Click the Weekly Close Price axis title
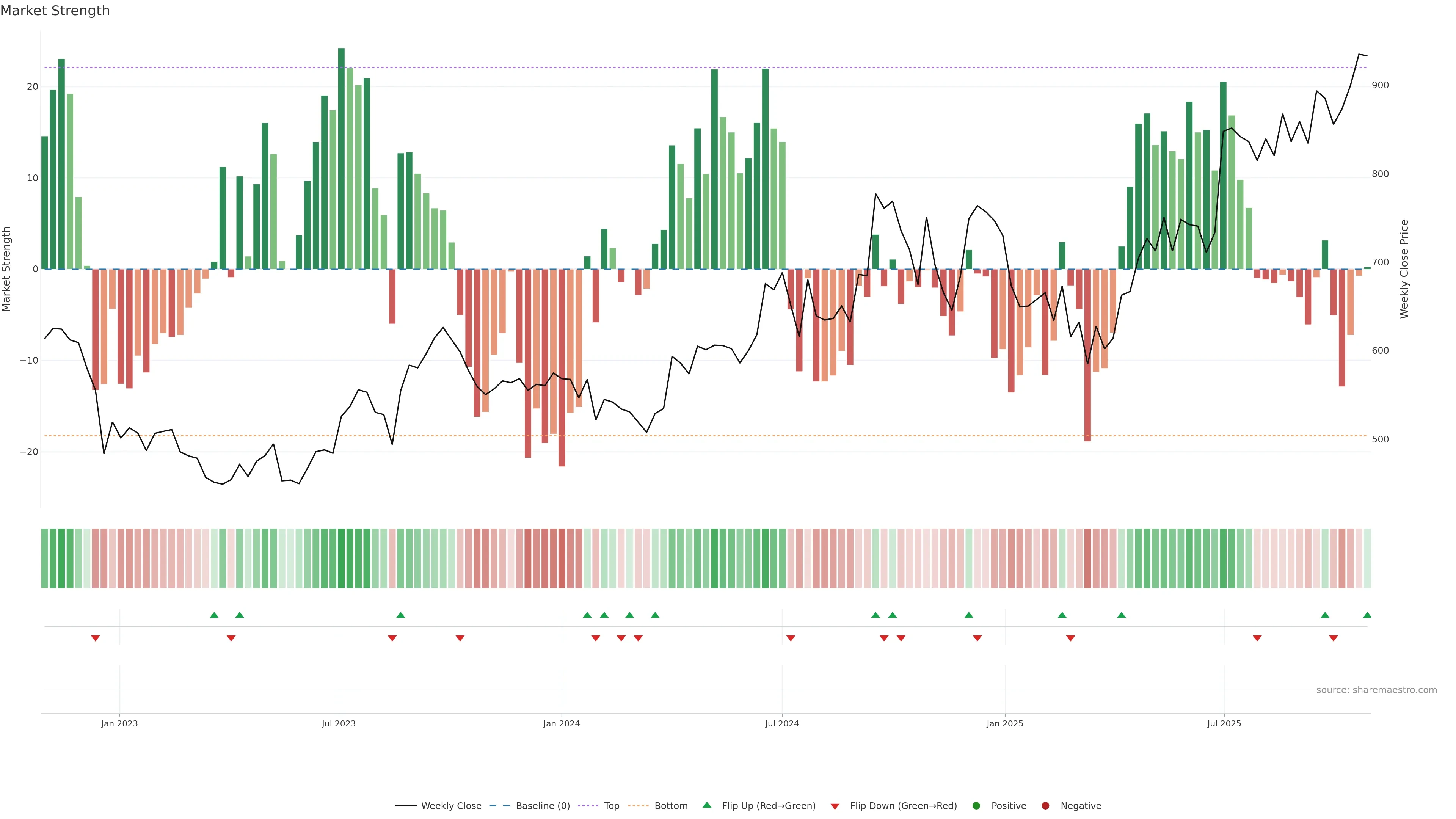 click(x=1404, y=269)
